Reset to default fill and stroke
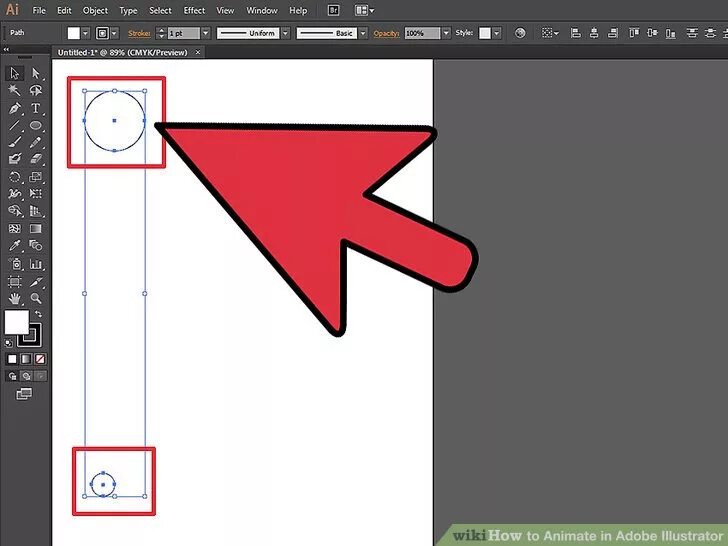This screenshot has height=546, width=728. [8, 343]
